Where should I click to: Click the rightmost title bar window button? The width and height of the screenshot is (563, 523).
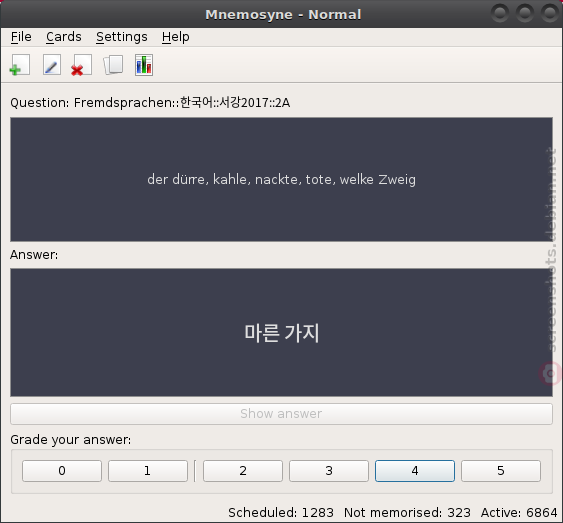coord(550,13)
